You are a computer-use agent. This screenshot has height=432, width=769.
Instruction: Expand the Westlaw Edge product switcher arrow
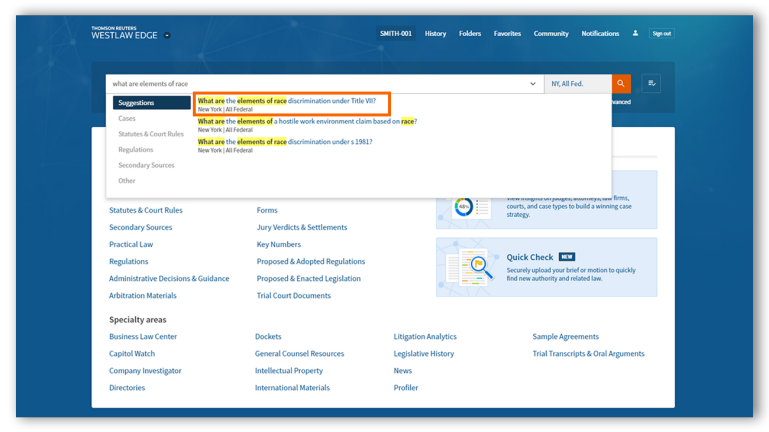(167, 35)
